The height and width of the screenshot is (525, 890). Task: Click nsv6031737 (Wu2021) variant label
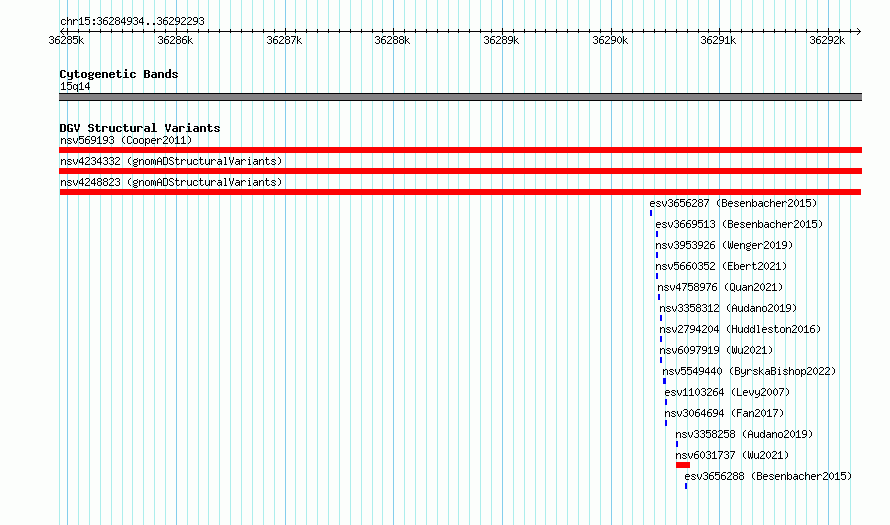click(x=732, y=455)
